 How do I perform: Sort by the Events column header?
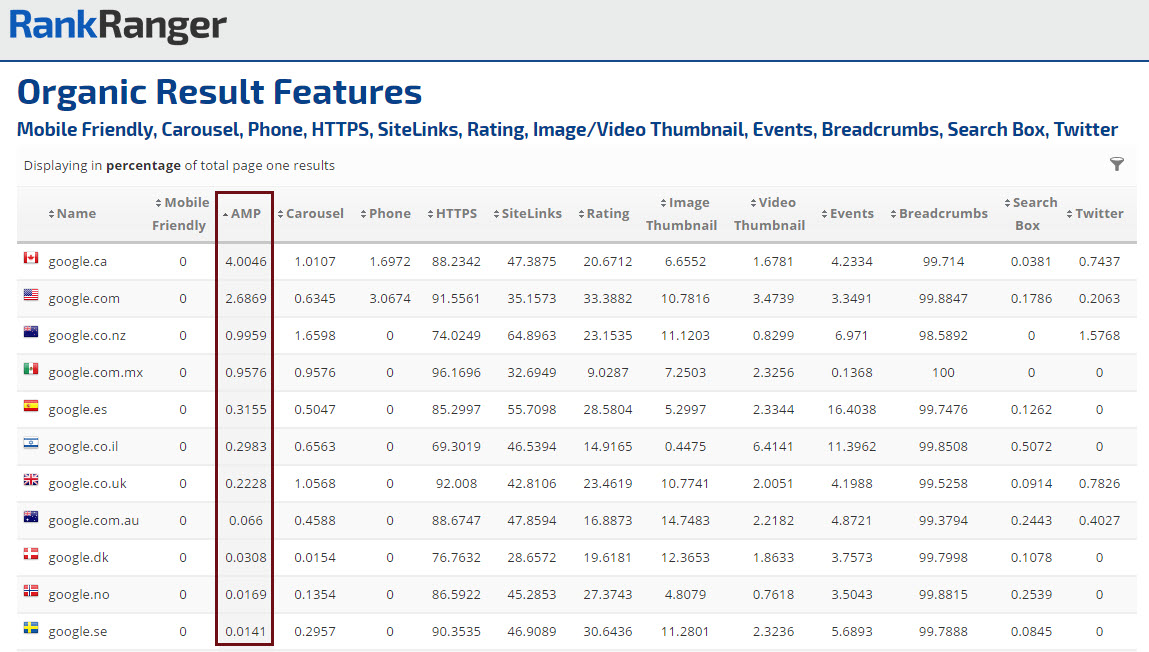[851, 214]
